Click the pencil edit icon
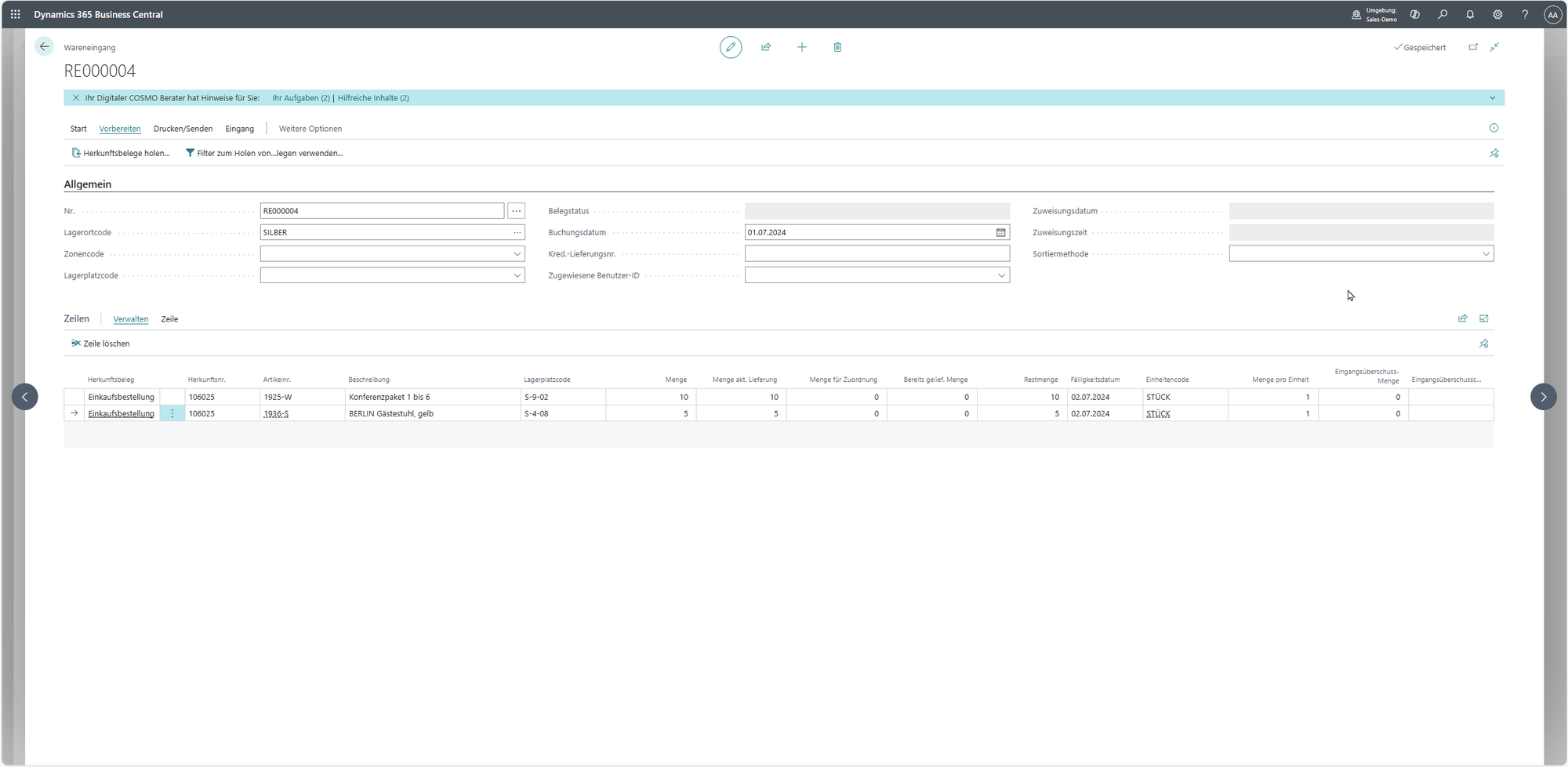Screen dimensions: 1568x767 [730, 47]
